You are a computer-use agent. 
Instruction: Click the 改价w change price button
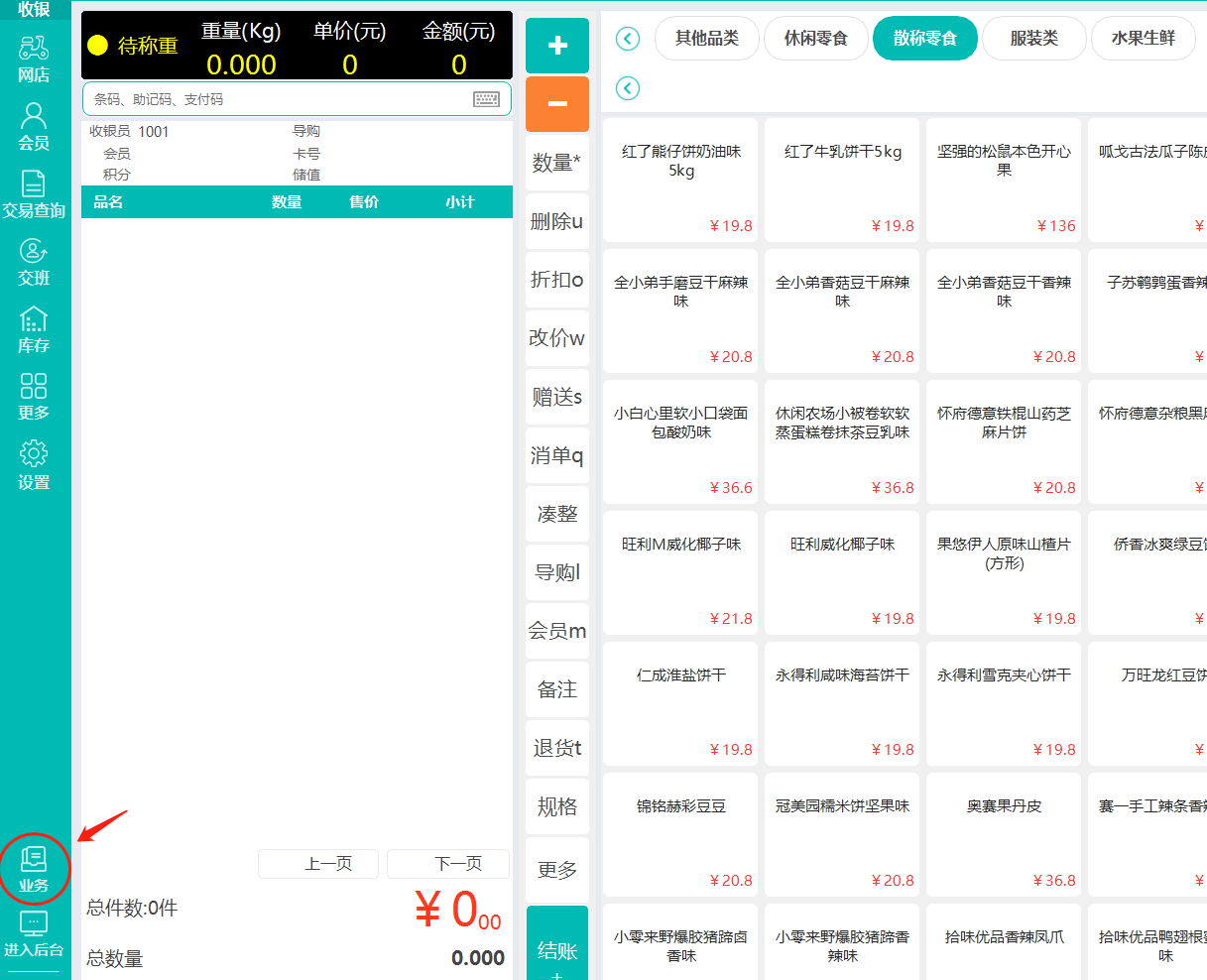pyautogui.click(x=557, y=338)
